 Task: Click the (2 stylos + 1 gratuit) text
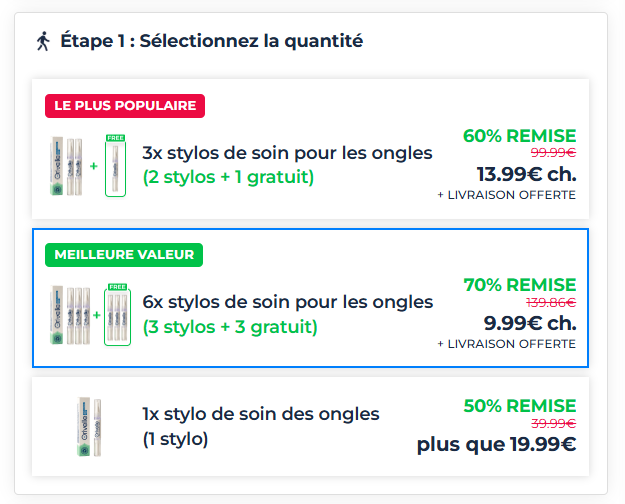(228, 178)
